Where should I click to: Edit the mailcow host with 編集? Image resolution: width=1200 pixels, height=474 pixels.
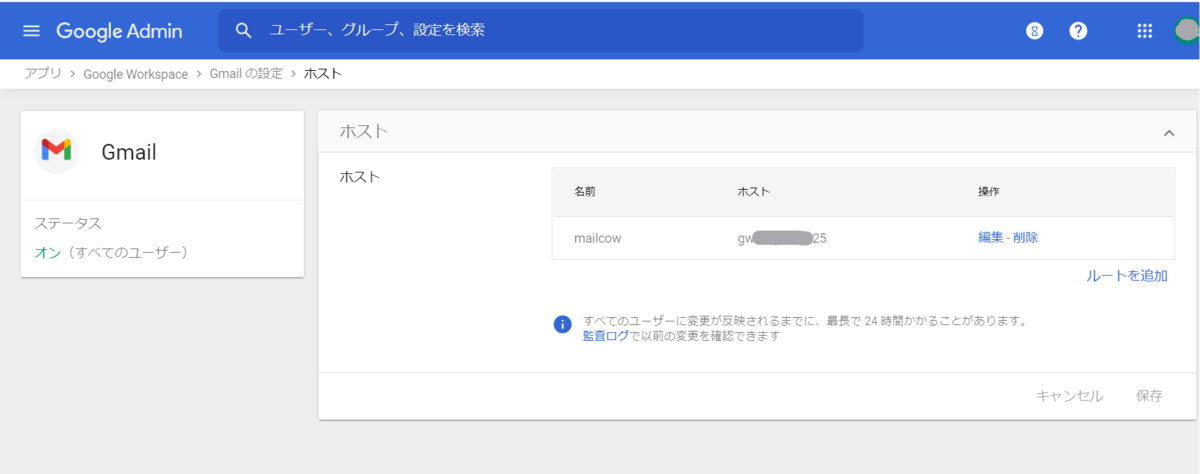990,238
